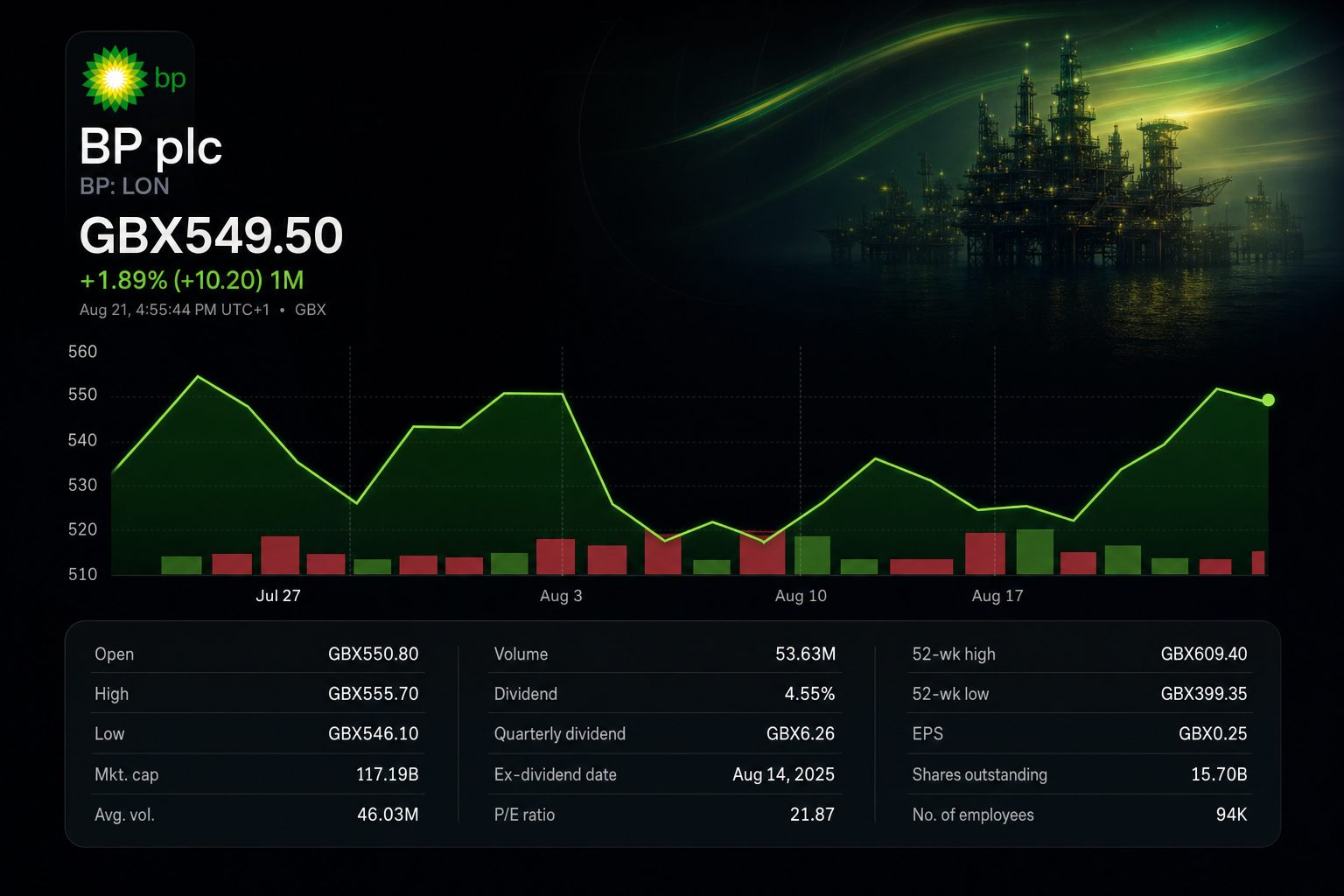This screenshot has width=1344, height=896.
Task: Click the Avg. vol. value 46.03M
Action: pos(388,815)
